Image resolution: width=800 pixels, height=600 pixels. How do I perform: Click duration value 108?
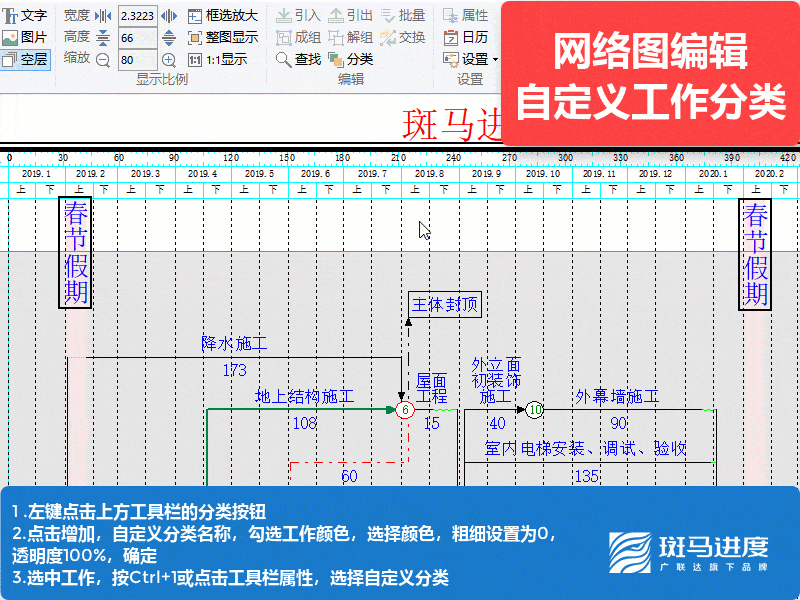(x=305, y=423)
